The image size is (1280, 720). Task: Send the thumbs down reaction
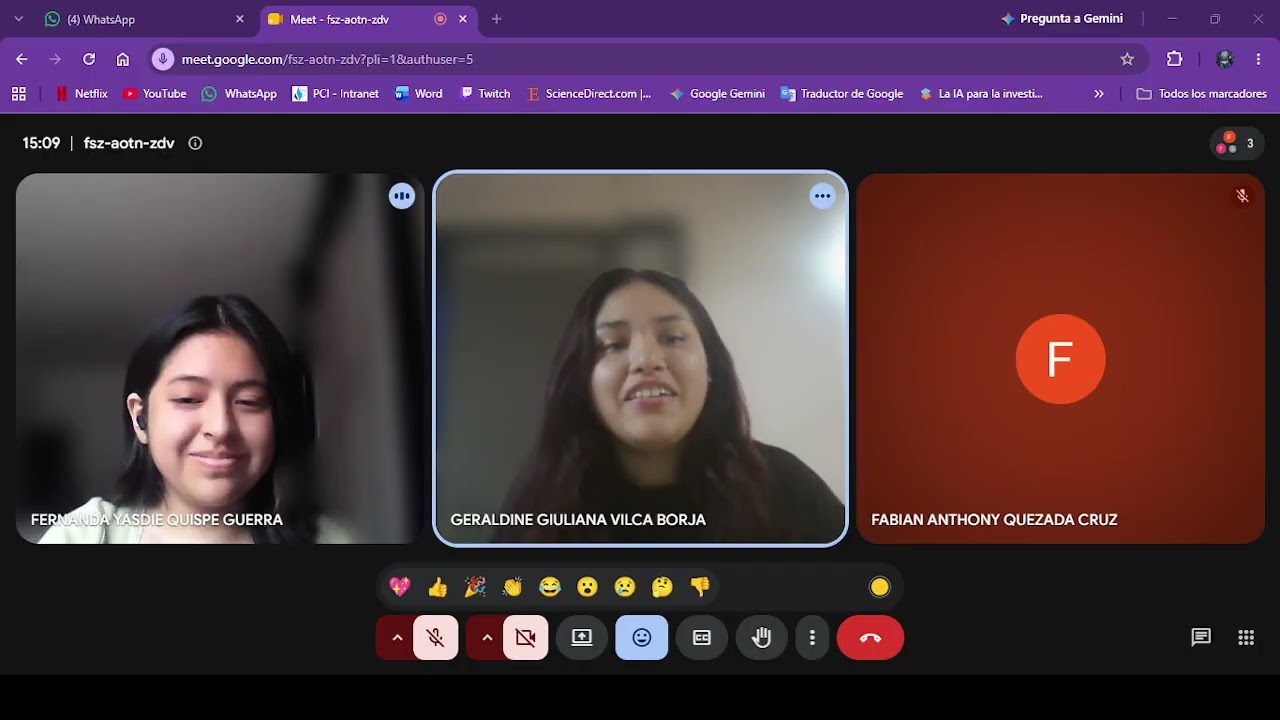pyautogui.click(x=700, y=587)
